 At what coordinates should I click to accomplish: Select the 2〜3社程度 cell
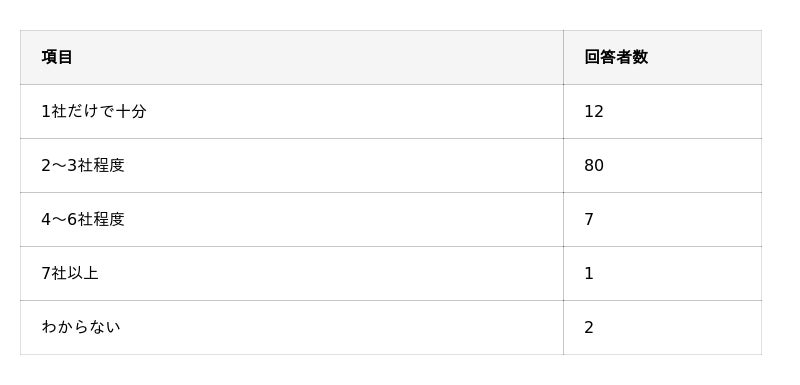pyautogui.click(x=292, y=165)
